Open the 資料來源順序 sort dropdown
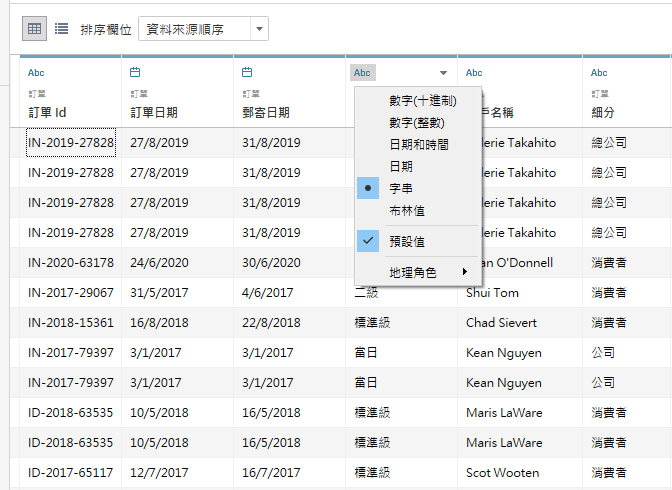This screenshot has width=672, height=490. [x=203, y=29]
